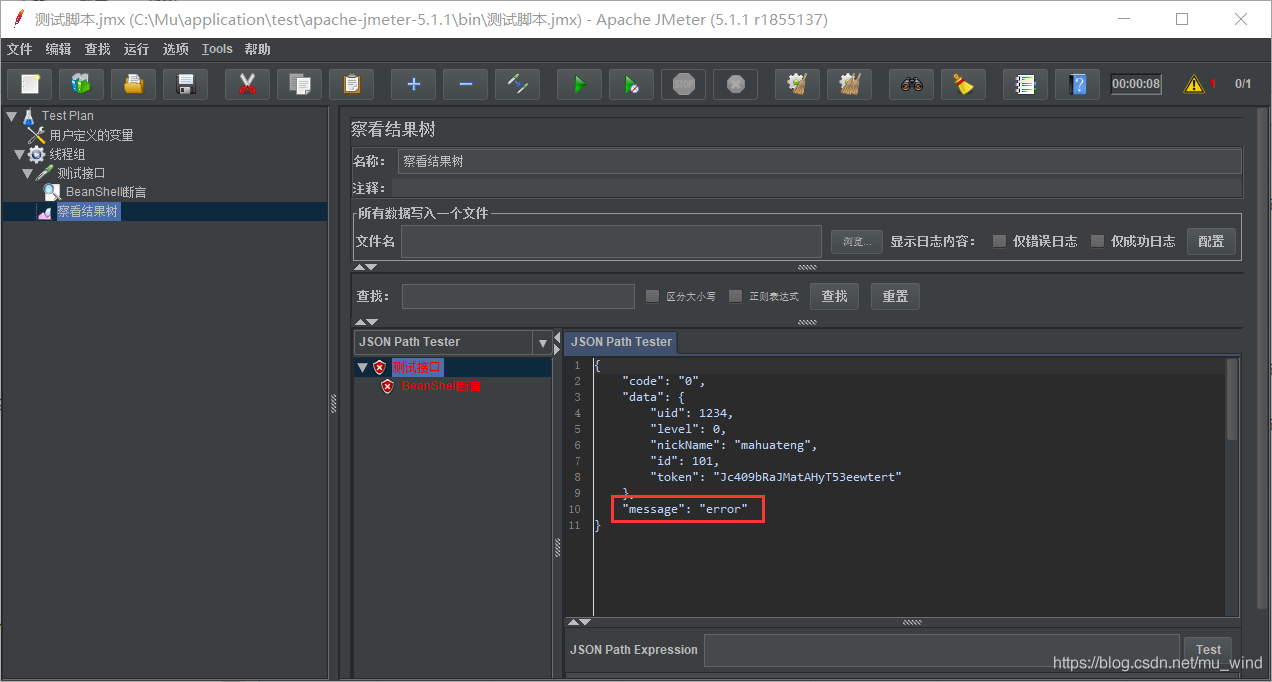
Task: Enable the 仅成功日志 checkbox
Action: click(1097, 241)
